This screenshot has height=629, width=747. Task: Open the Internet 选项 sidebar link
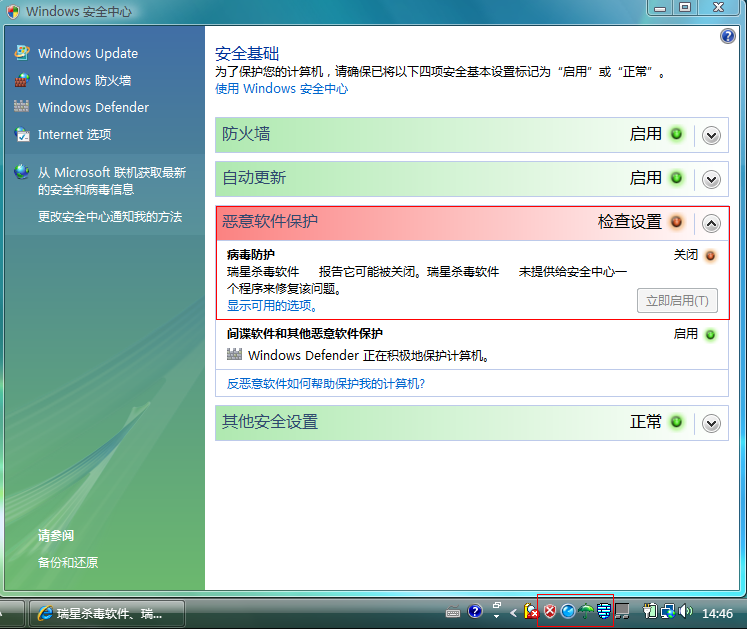75,134
